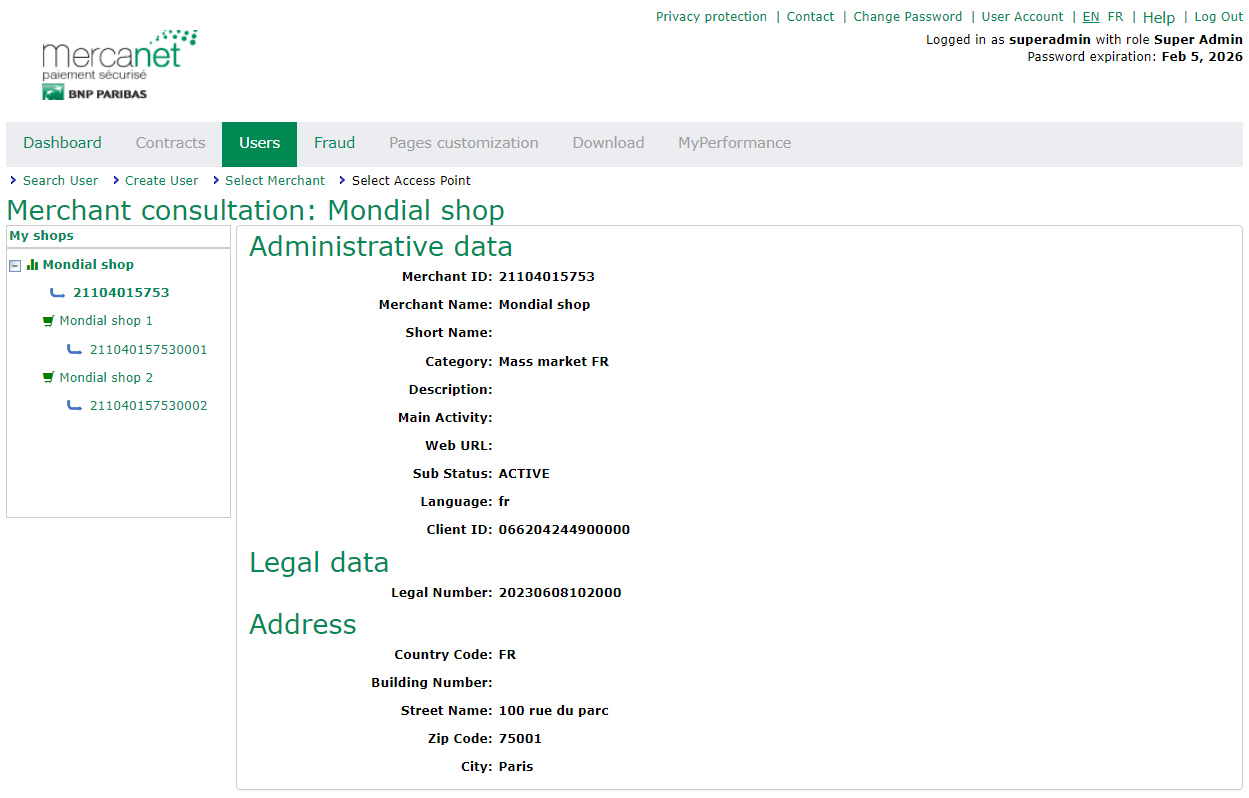Select Mondial shop 2 in My shops
This screenshot has width=1249, height=798.
(x=106, y=378)
